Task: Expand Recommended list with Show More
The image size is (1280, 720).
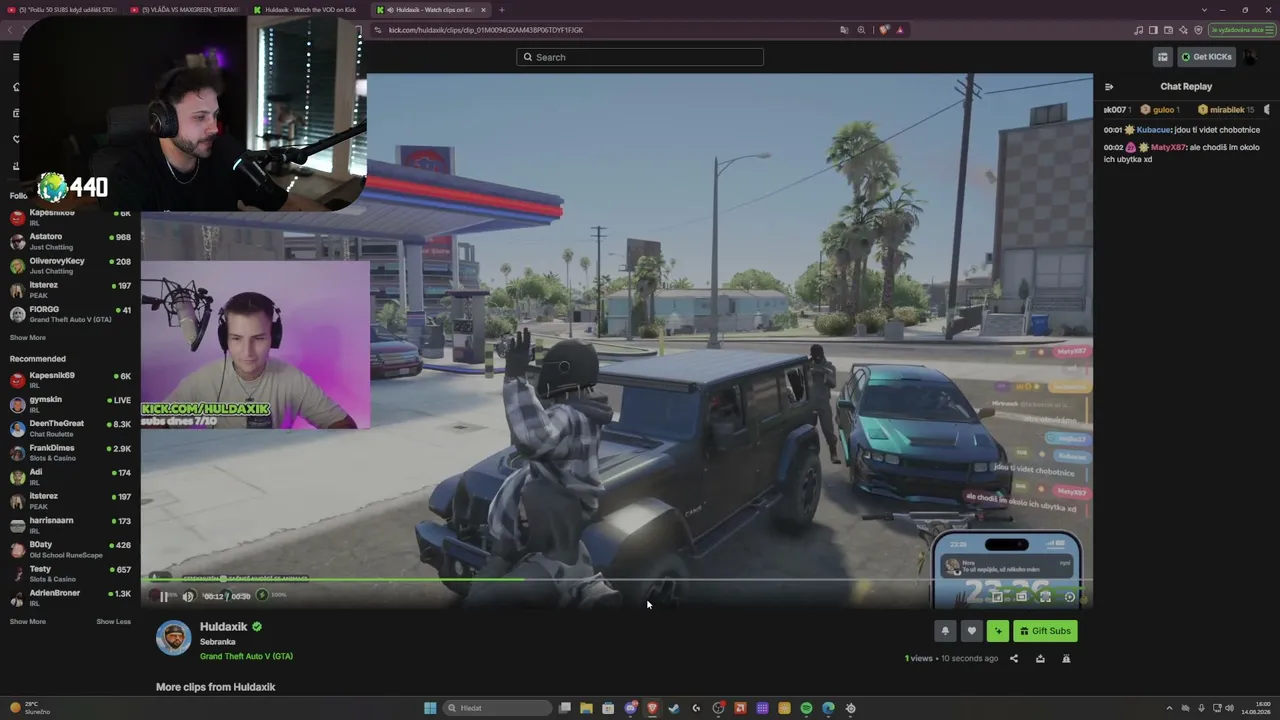Action: 28,622
